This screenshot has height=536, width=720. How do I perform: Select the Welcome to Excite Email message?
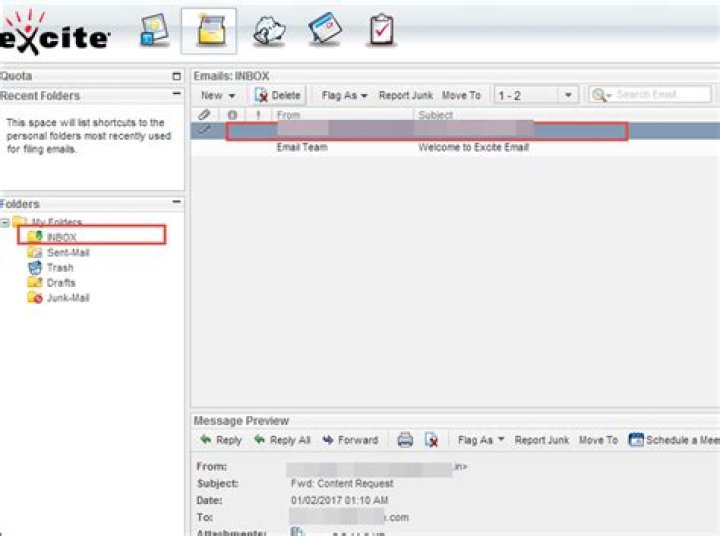[473, 148]
